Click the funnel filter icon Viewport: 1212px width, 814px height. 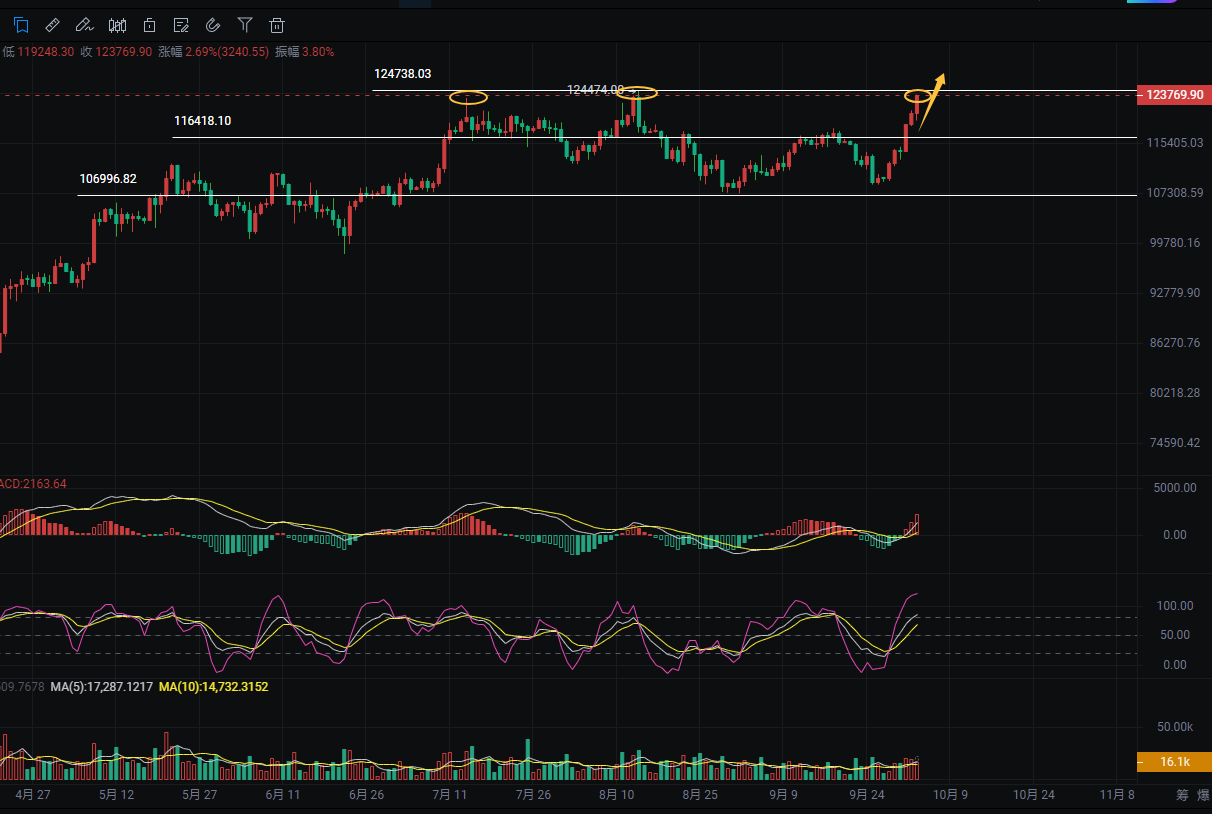245,25
